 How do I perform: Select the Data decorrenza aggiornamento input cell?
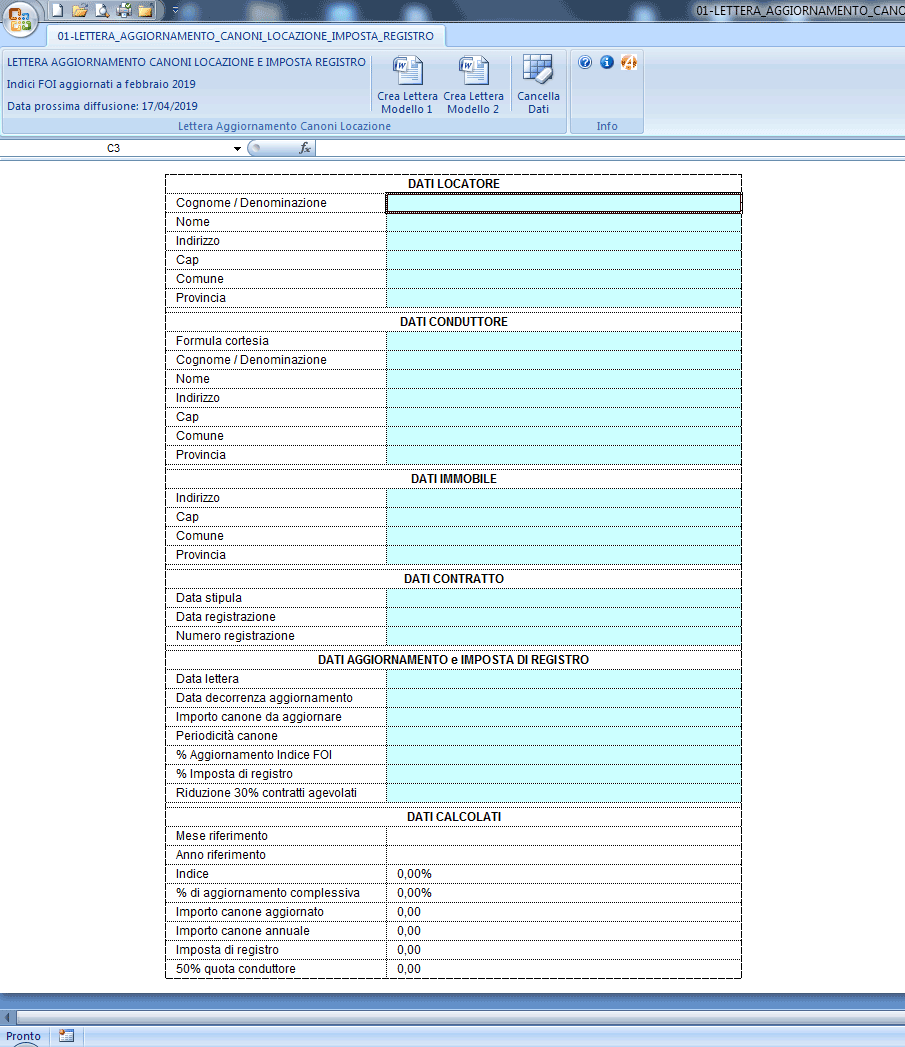(564, 698)
